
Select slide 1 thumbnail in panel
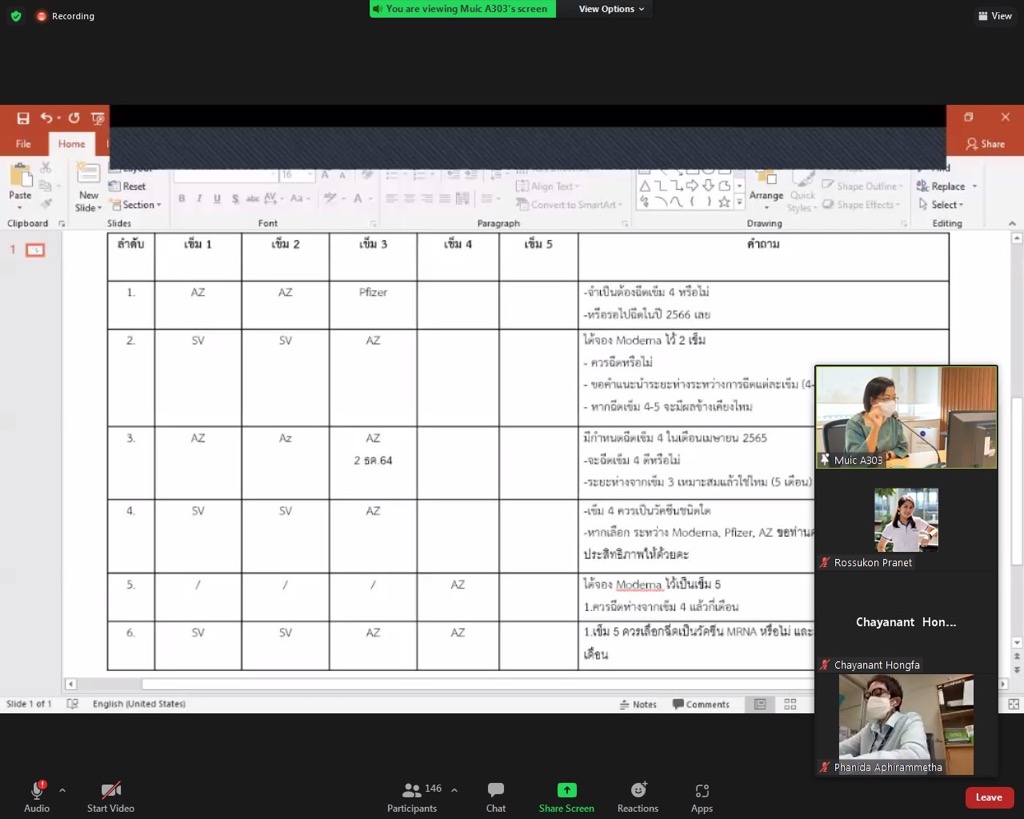(35, 250)
